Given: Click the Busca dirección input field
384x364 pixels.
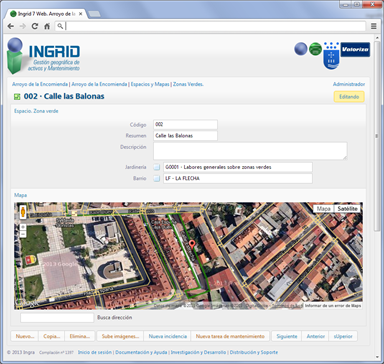Looking at the screenshot, I should pyautogui.click(x=57, y=318).
